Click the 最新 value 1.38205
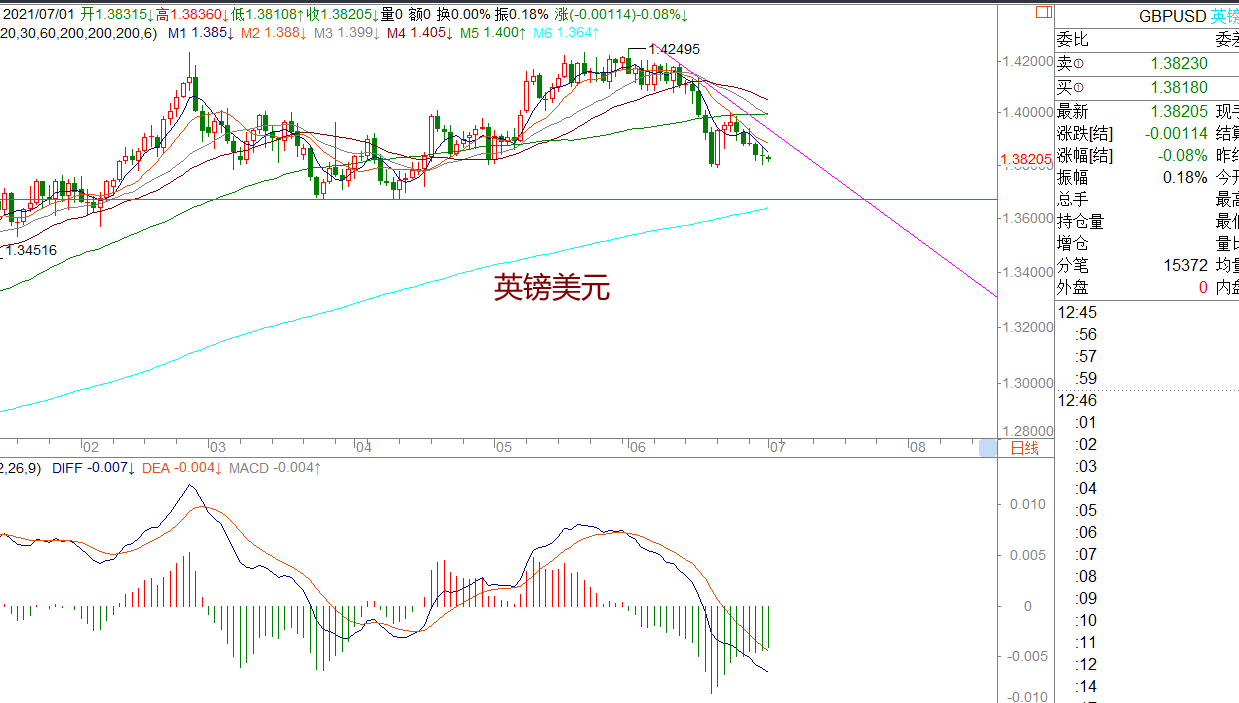The height and width of the screenshot is (703, 1239). pyautogui.click(x=1179, y=112)
